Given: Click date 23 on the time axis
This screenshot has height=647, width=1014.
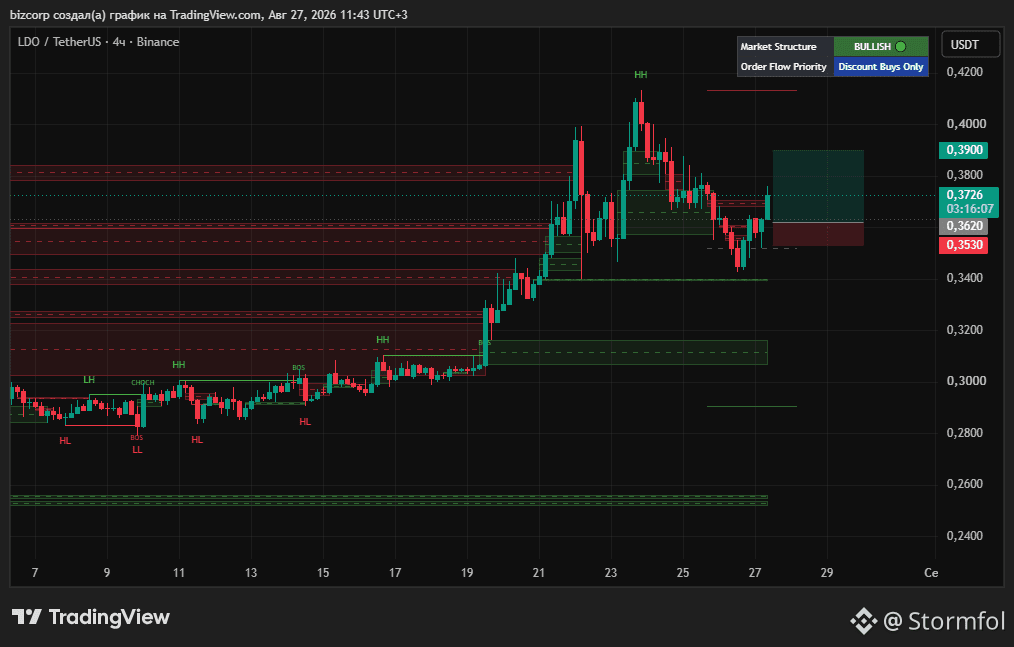Looking at the screenshot, I should click(611, 573).
